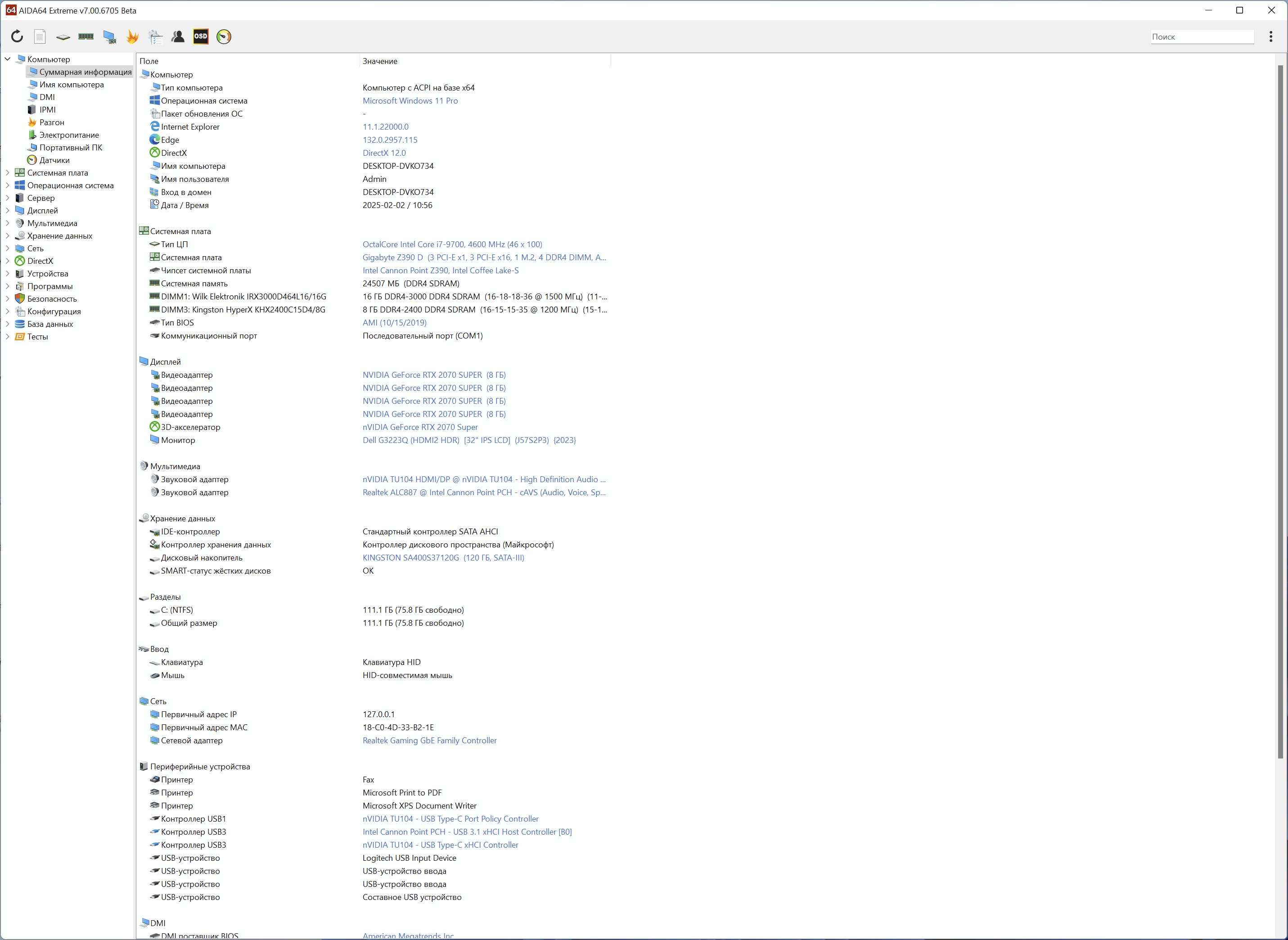Click the user profile toolbar icon
1288x940 pixels.
point(178,37)
